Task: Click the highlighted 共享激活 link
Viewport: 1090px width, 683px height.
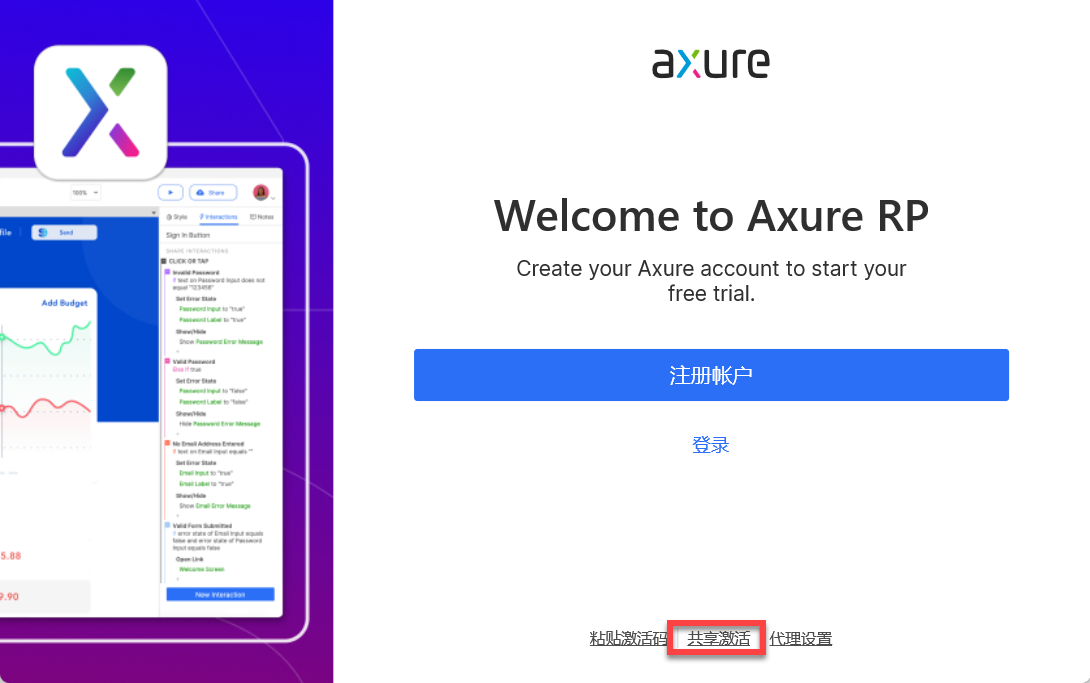Action: click(718, 638)
